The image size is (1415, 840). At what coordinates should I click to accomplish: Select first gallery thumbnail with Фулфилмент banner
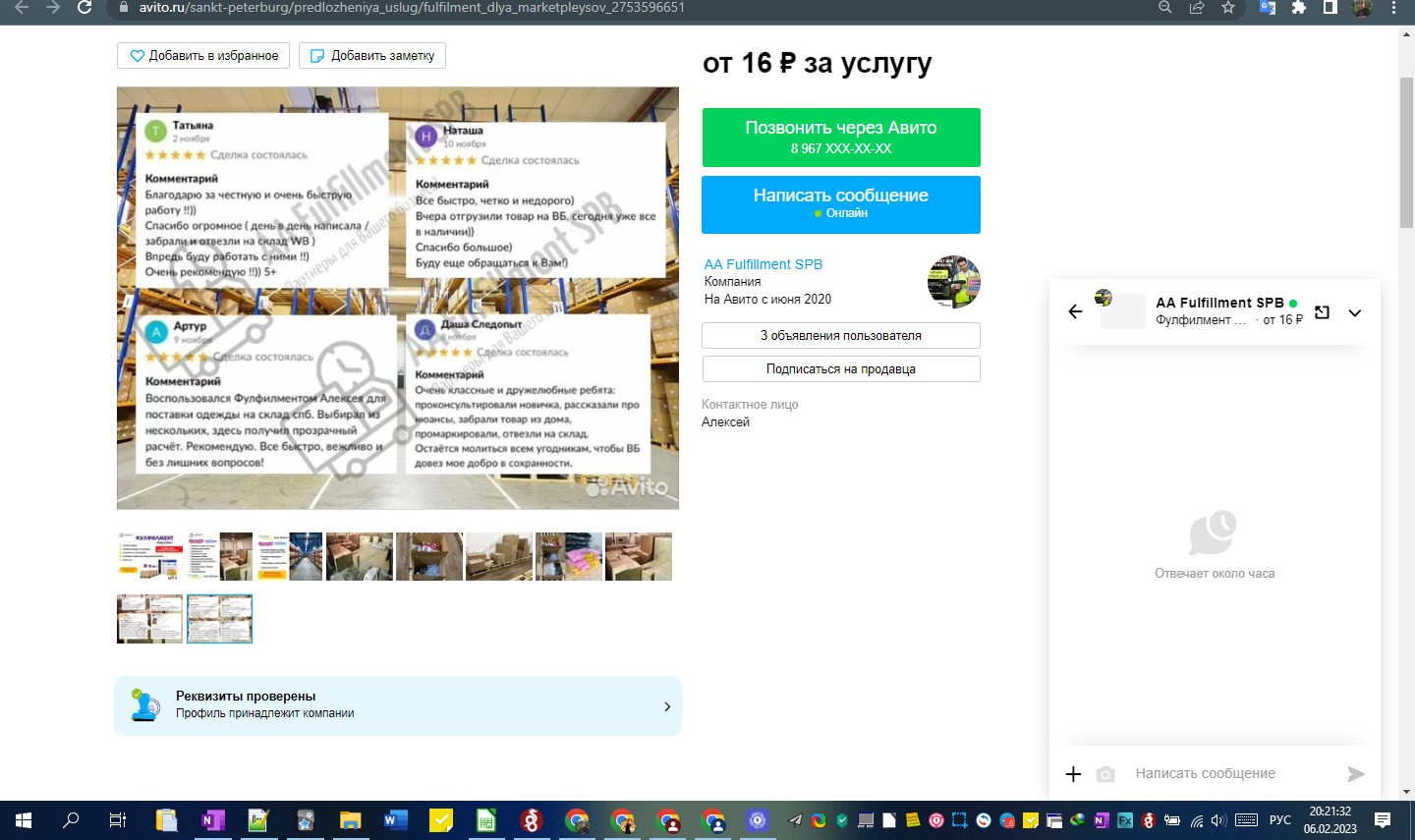[149, 556]
